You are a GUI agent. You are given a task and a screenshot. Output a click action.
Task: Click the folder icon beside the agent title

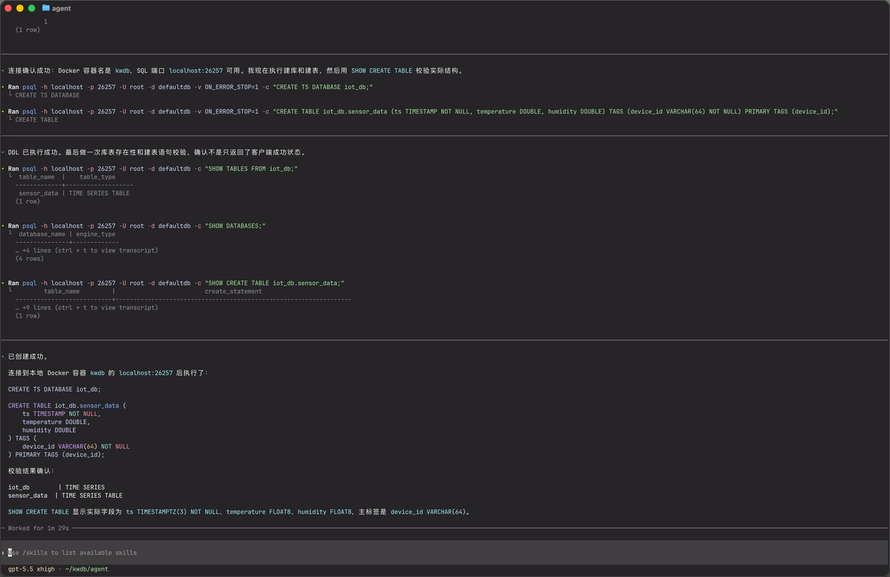tap(46, 8)
